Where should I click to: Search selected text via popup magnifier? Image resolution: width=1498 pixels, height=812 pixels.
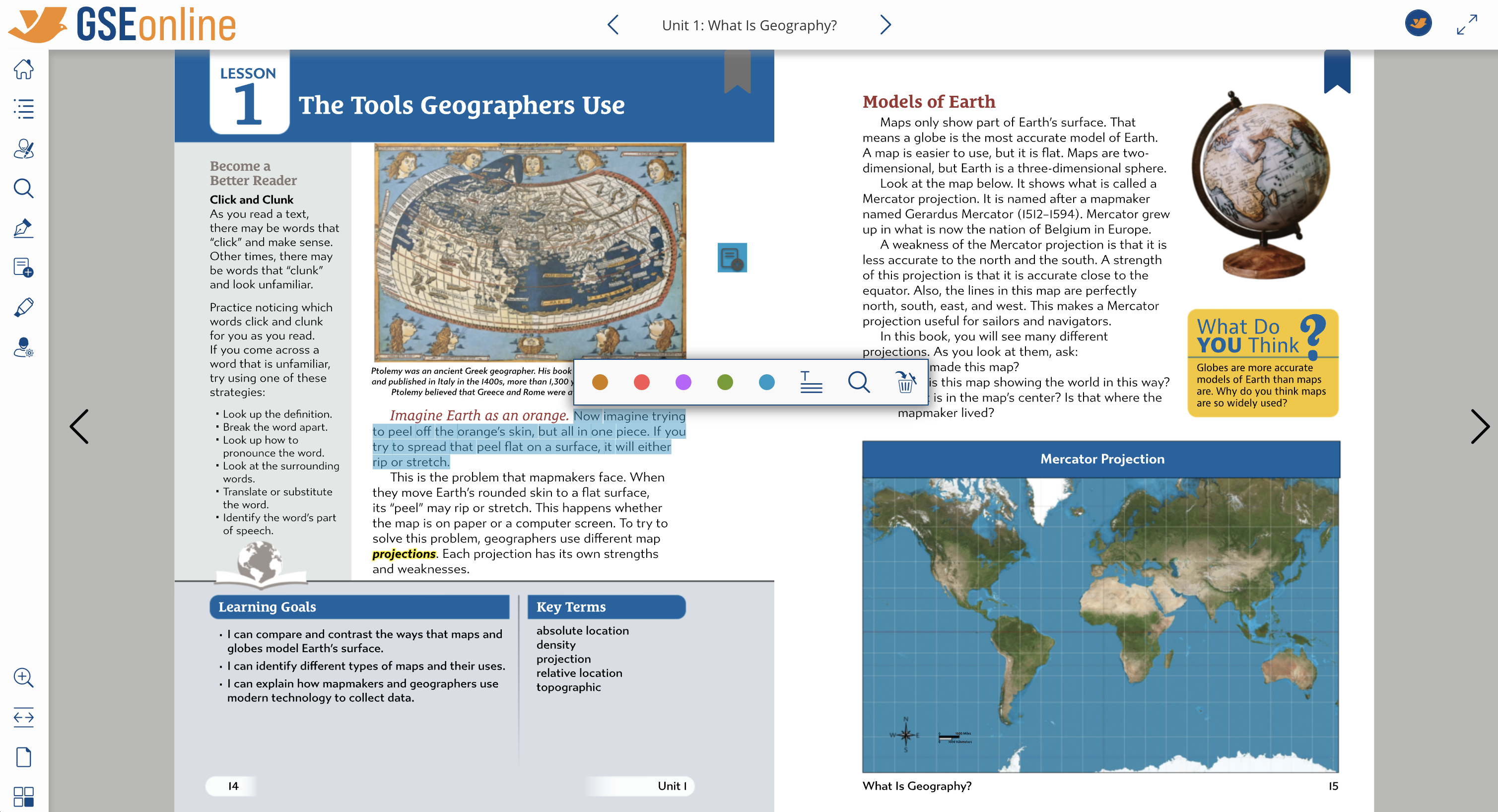(x=858, y=382)
